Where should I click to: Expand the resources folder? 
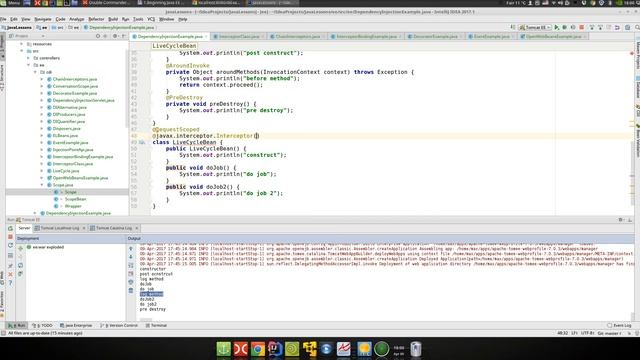[22, 44]
